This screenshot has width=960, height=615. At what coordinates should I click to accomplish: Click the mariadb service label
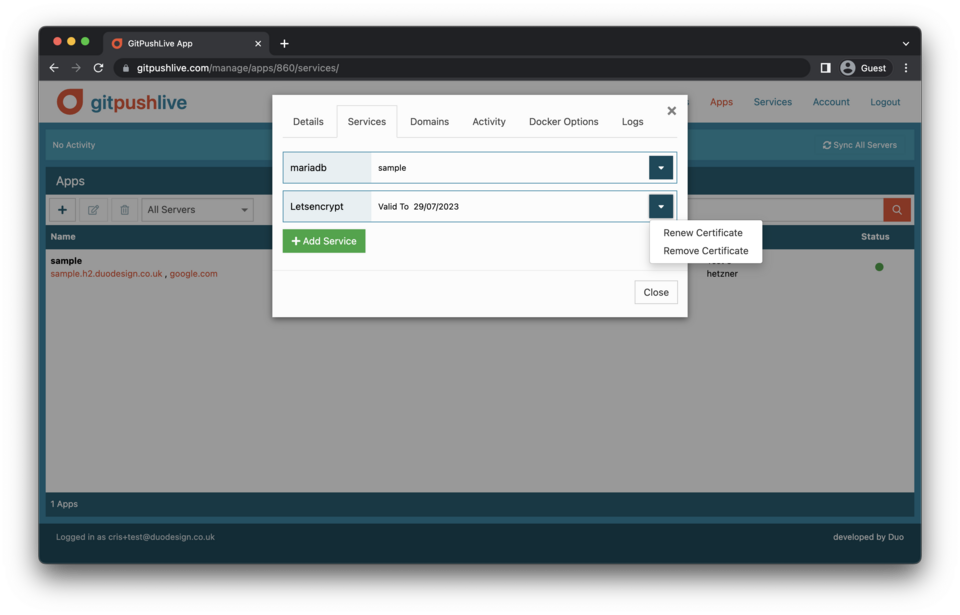point(309,168)
